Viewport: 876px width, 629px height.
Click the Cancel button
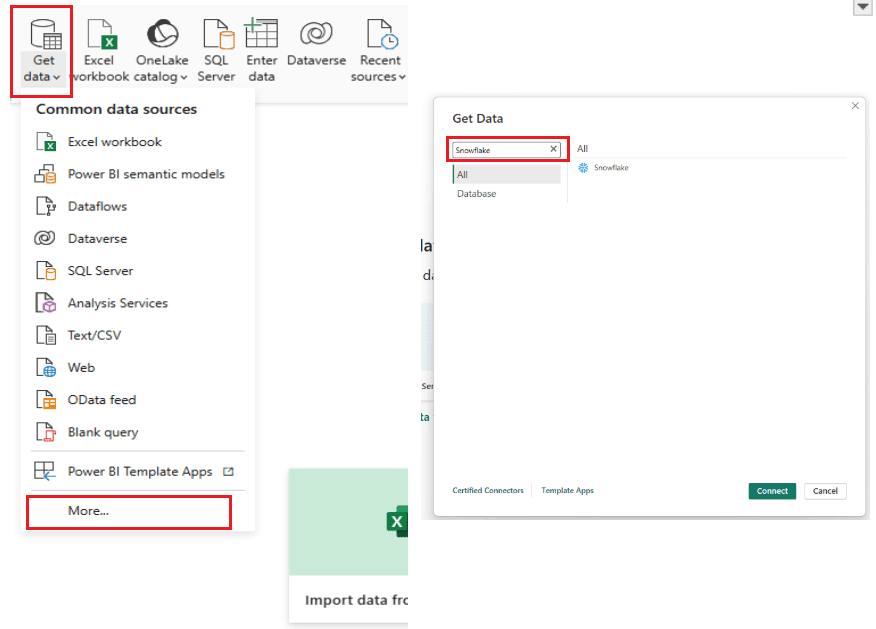(825, 491)
